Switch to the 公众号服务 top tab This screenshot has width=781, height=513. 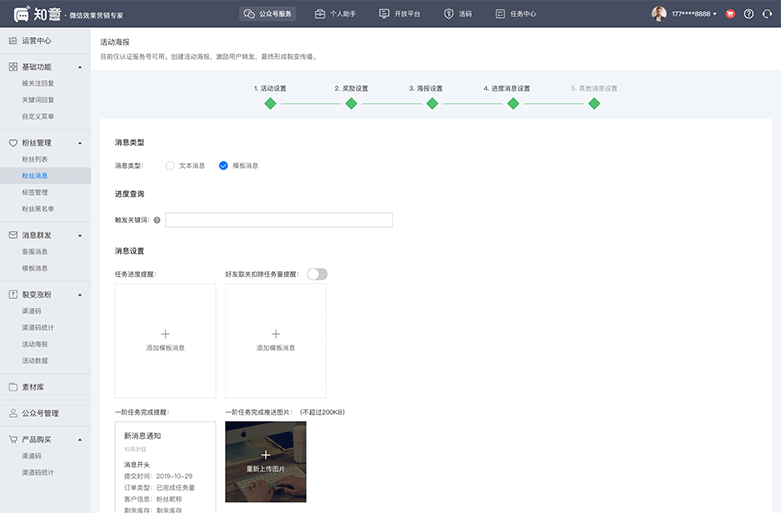coord(268,14)
